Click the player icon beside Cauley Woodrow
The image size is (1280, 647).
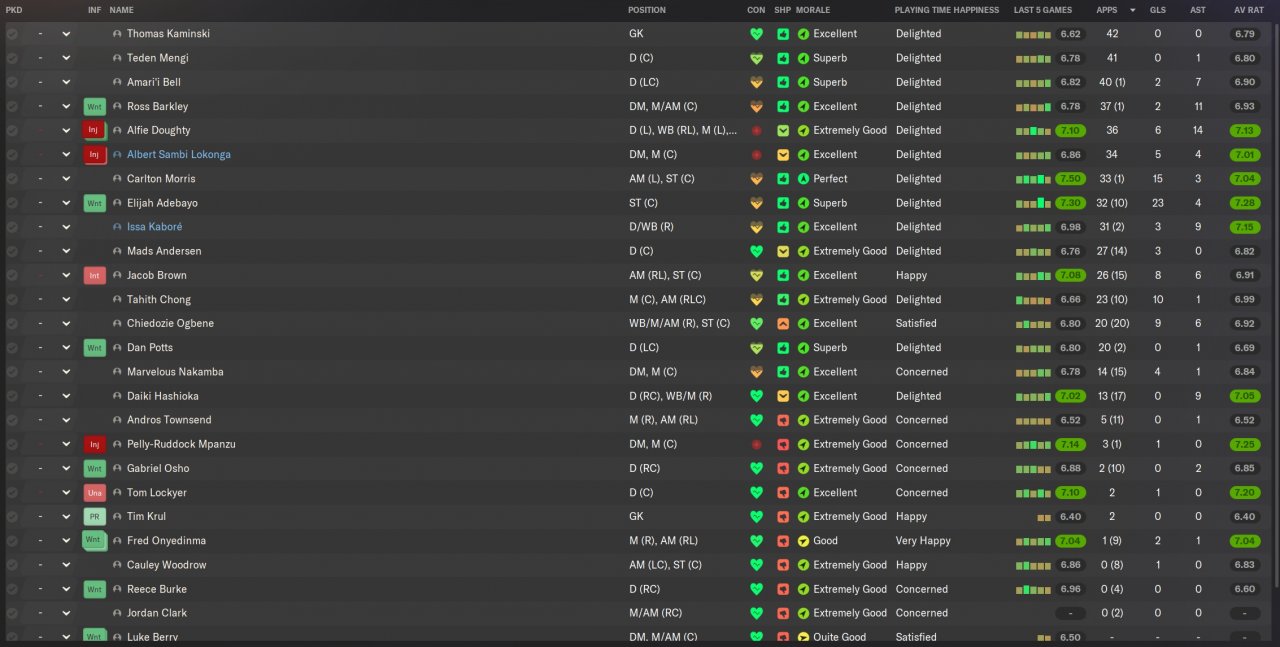pos(117,565)
